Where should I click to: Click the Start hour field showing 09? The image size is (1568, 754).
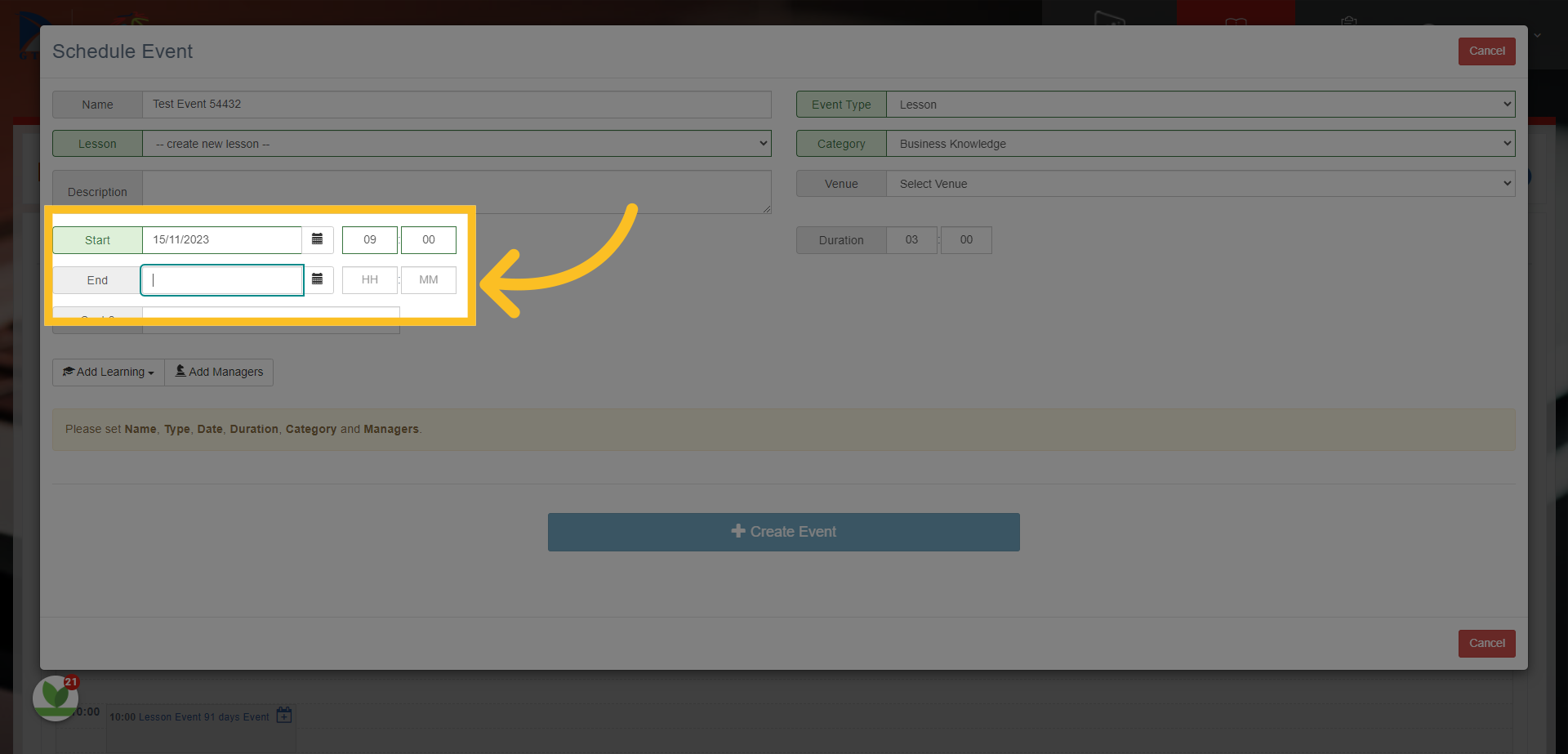pos(370,239)
